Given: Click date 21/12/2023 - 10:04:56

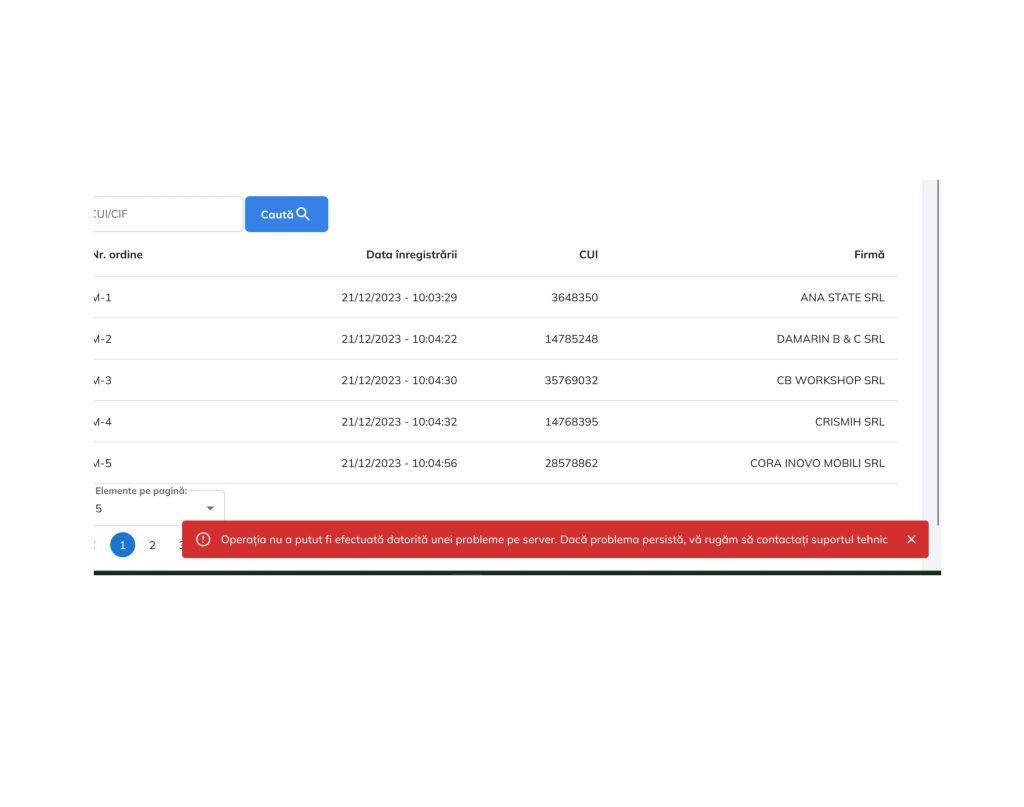Looking at the screenshot, I should [399, 464].
